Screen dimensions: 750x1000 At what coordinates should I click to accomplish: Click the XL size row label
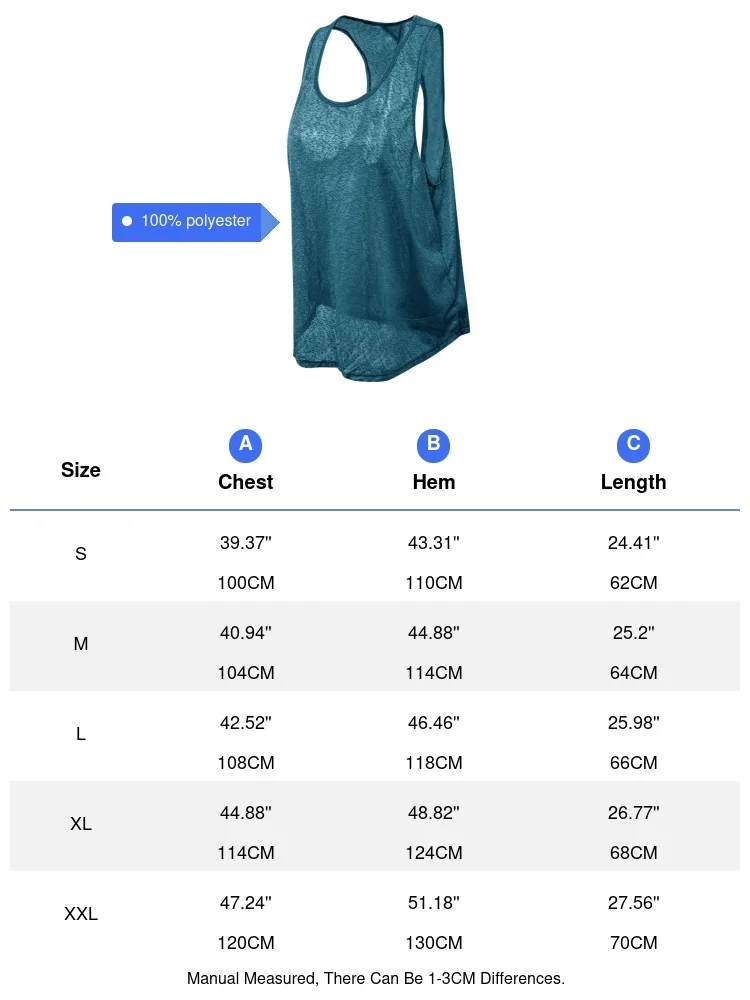tap(81, 824)
